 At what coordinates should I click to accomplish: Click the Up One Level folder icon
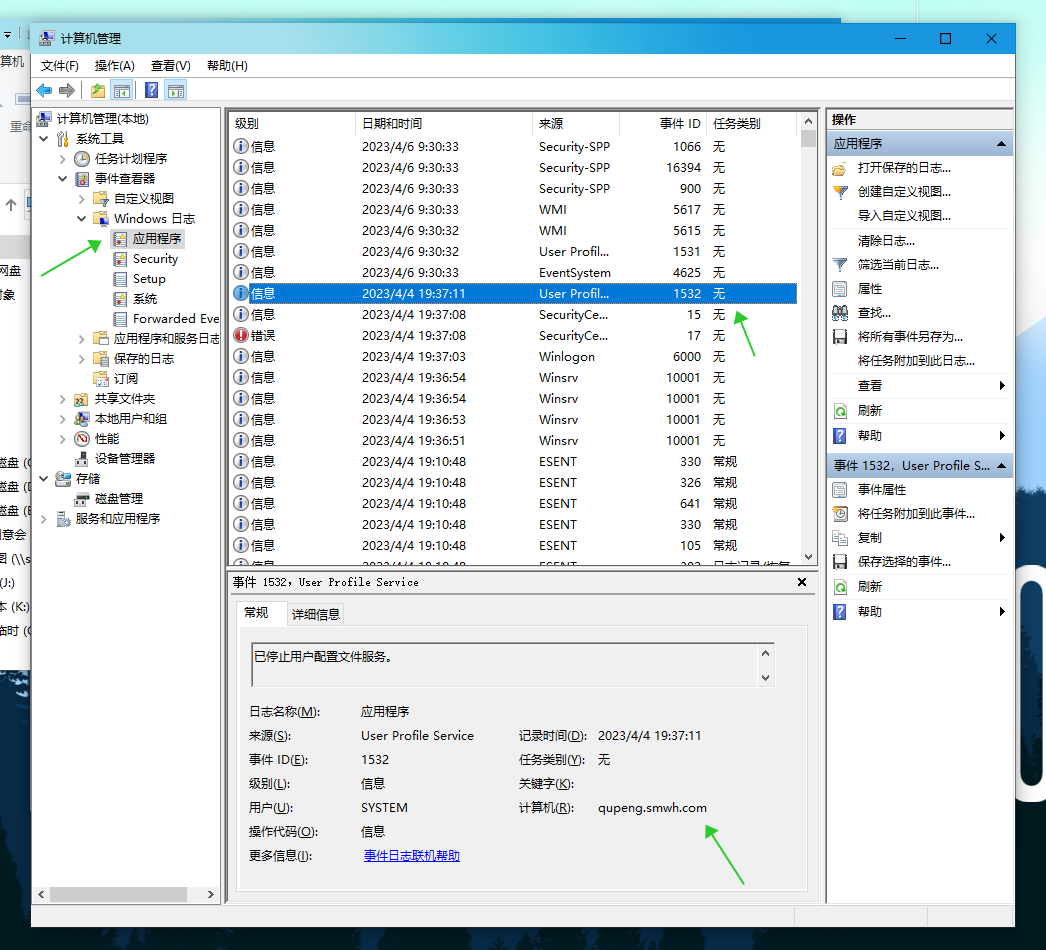[98, 91]
